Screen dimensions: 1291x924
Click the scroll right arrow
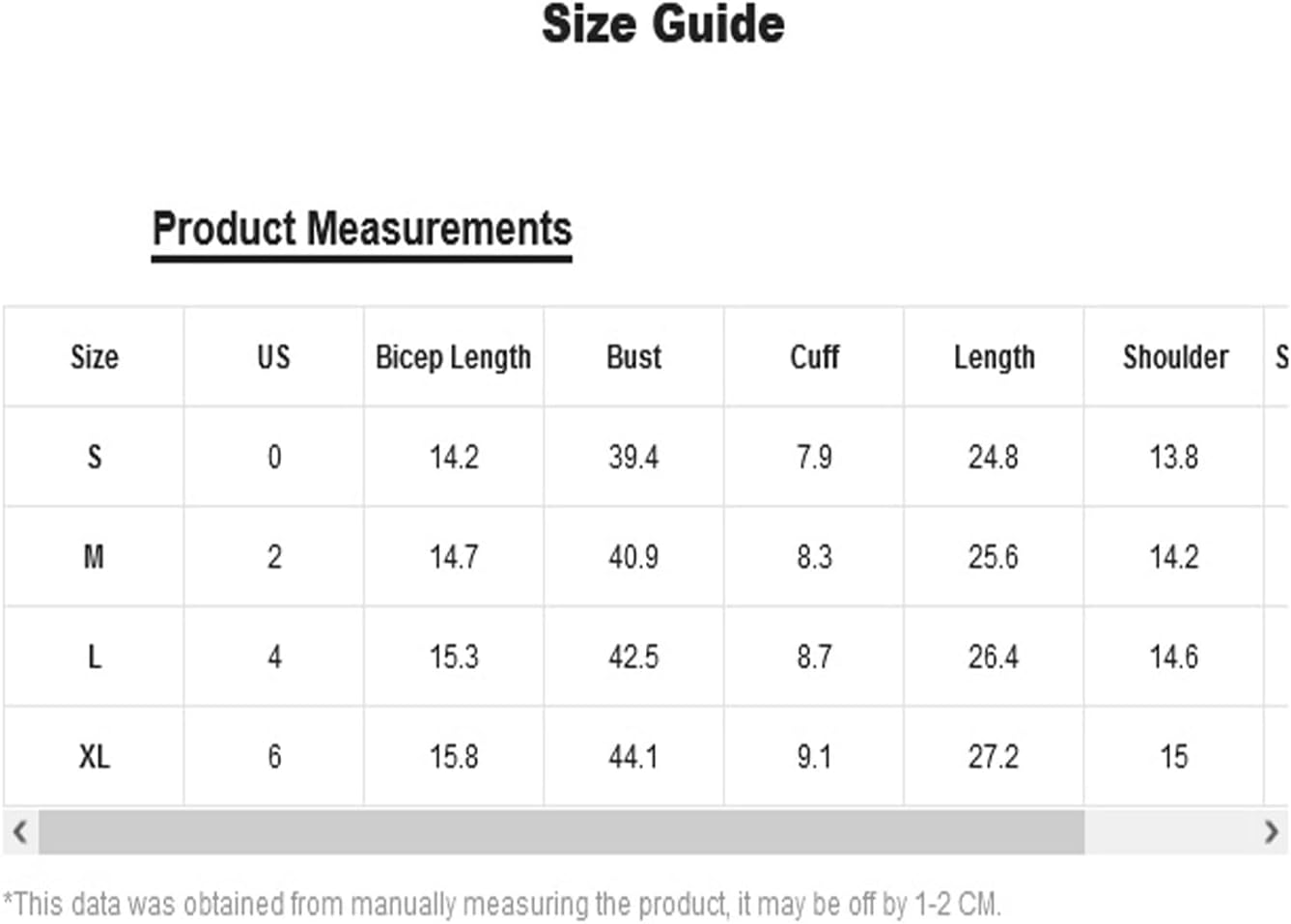[x=1271, y=831]
